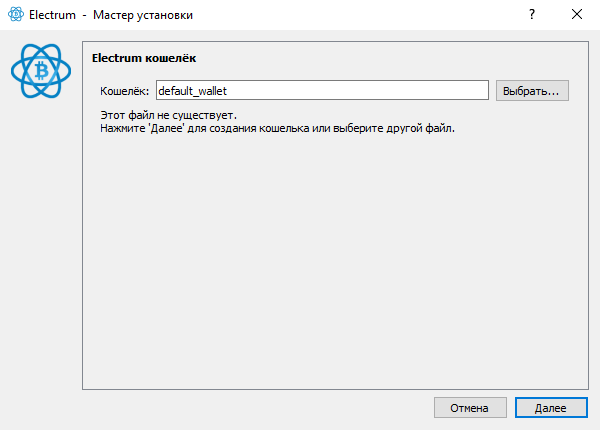Click the gray sidebar area below the logo
Viewport: 600px width, 430px height.
point(41,250)
